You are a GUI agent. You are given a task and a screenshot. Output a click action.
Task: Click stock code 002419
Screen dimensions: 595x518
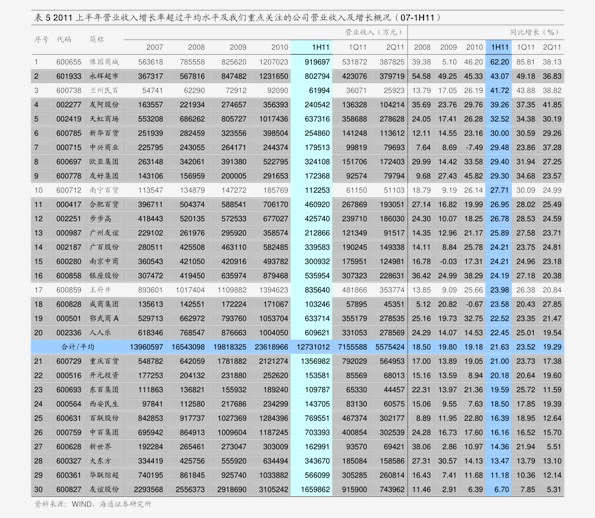(69, 119)
